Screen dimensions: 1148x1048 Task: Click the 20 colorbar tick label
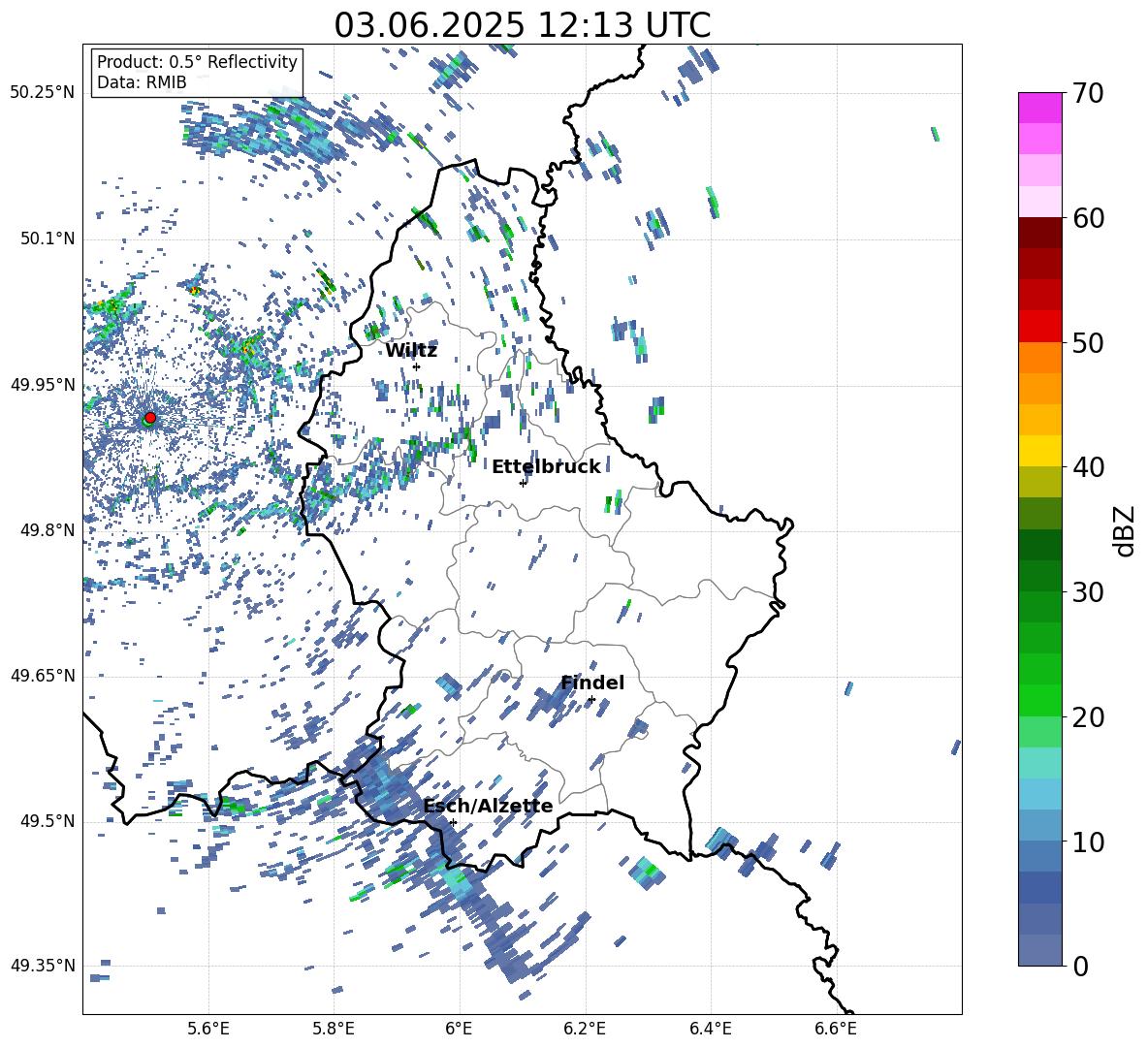click(1088, 717)
